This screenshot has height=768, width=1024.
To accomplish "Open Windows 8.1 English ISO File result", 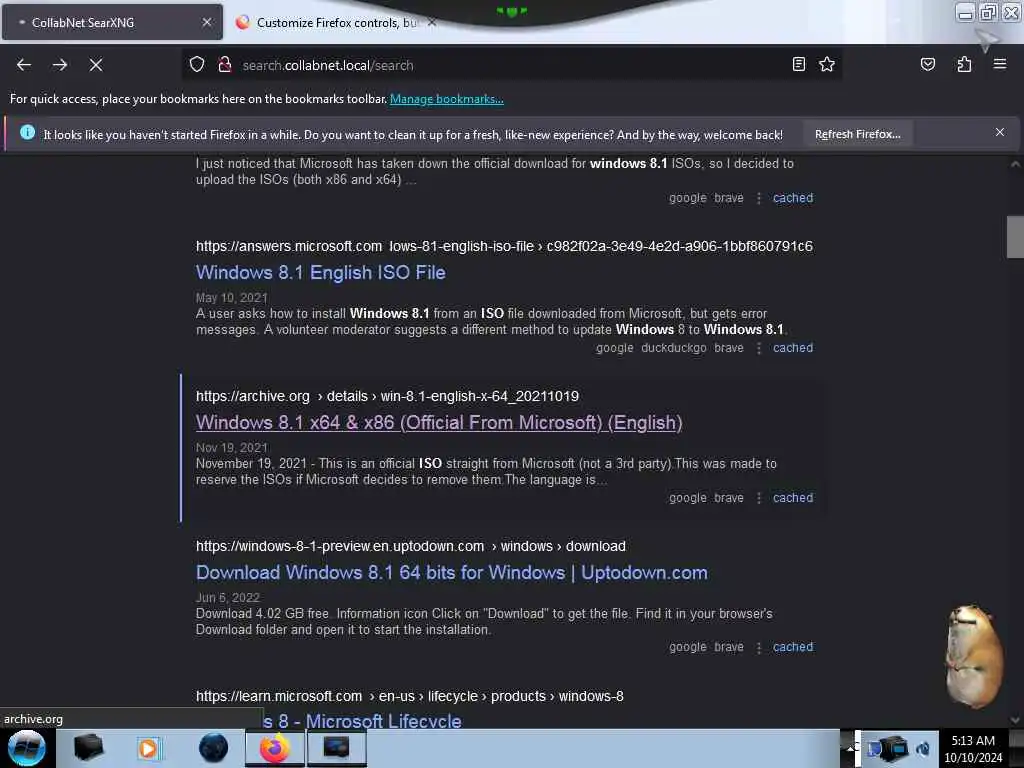I will click(x=321, y=272).
